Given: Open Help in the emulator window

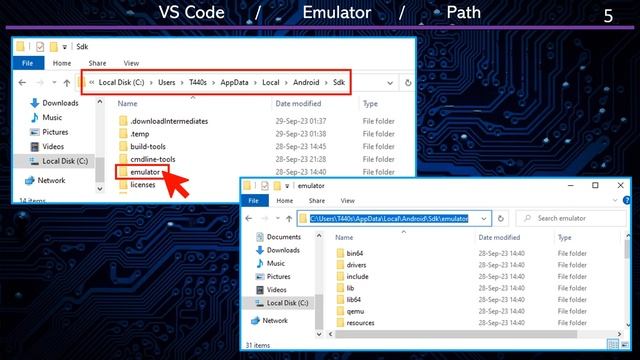Looking at the screenshot, I should coord(627,200).
